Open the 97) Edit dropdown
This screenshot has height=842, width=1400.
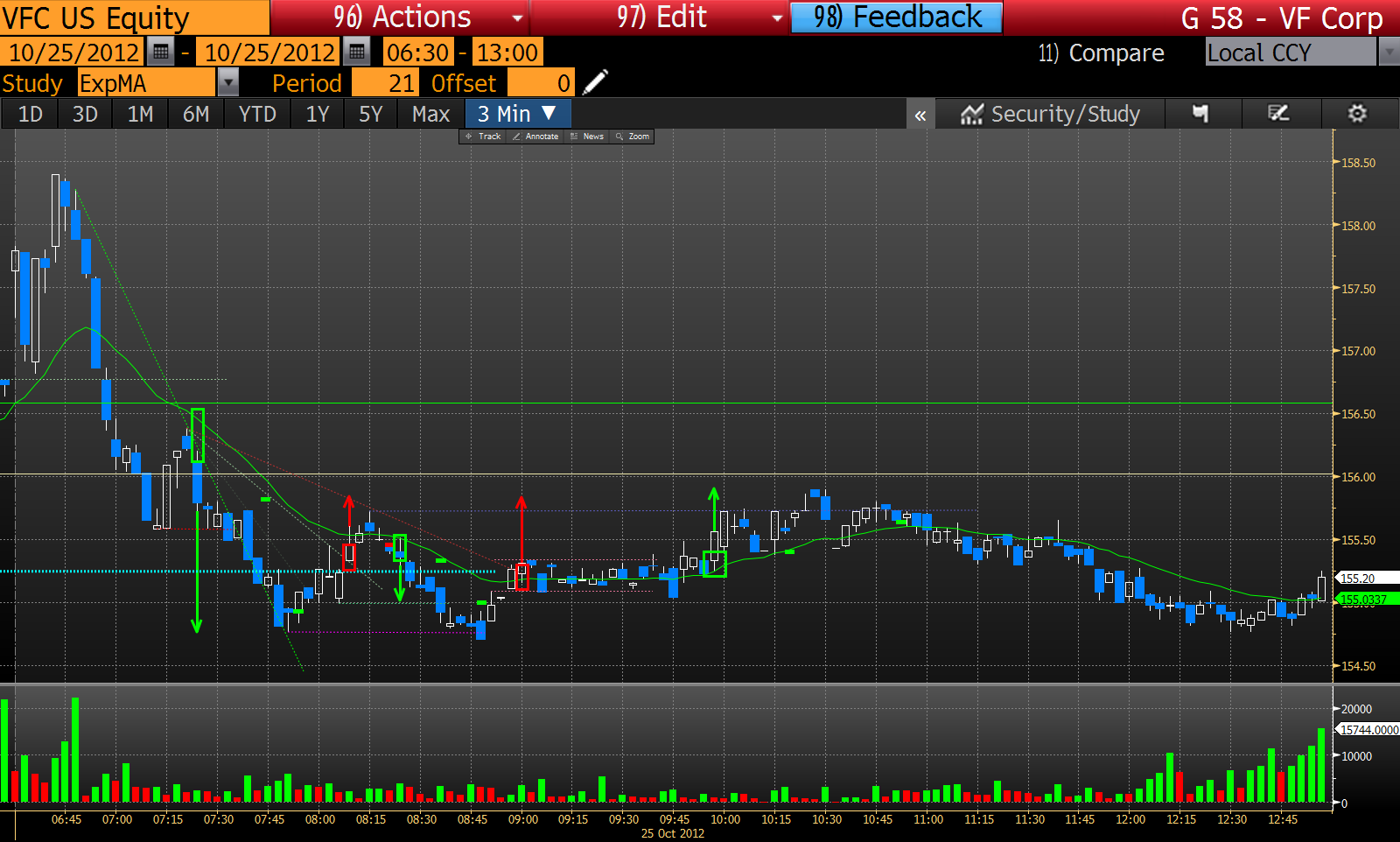661,18
